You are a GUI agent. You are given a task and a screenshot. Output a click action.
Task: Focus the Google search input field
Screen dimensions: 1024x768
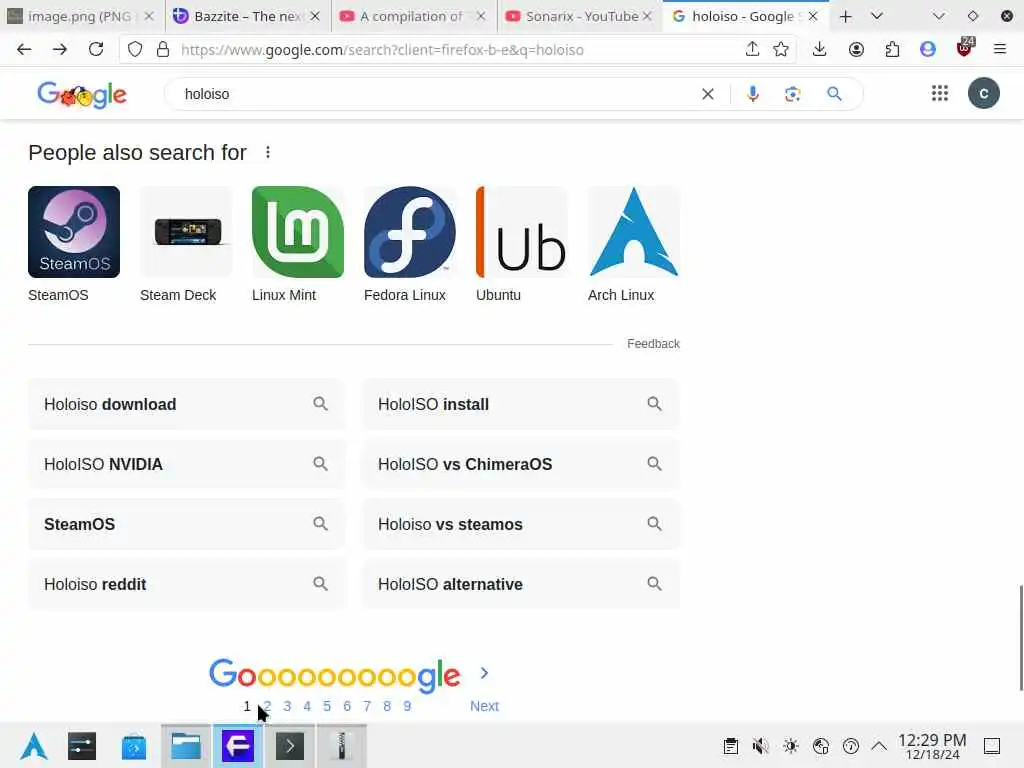click(x=434, y=94)
